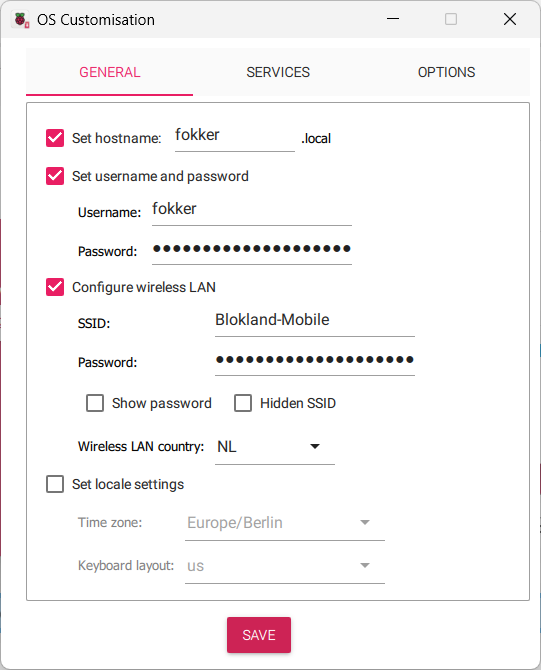
Task: Switch to the SERVICES tab
Action: tap(278, 72)
